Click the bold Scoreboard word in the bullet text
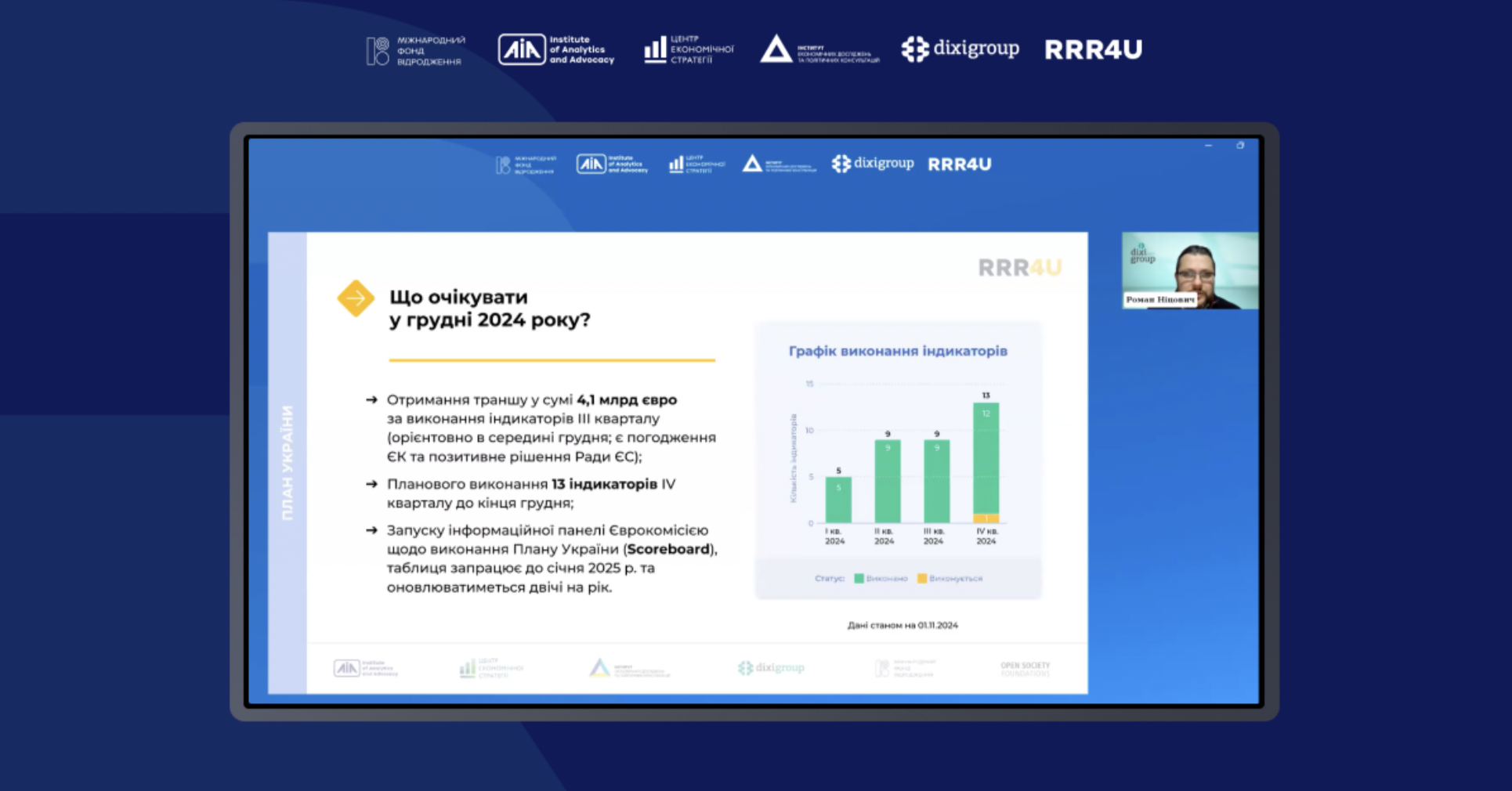Viewport: 1512px width, 791px height. 668,549
